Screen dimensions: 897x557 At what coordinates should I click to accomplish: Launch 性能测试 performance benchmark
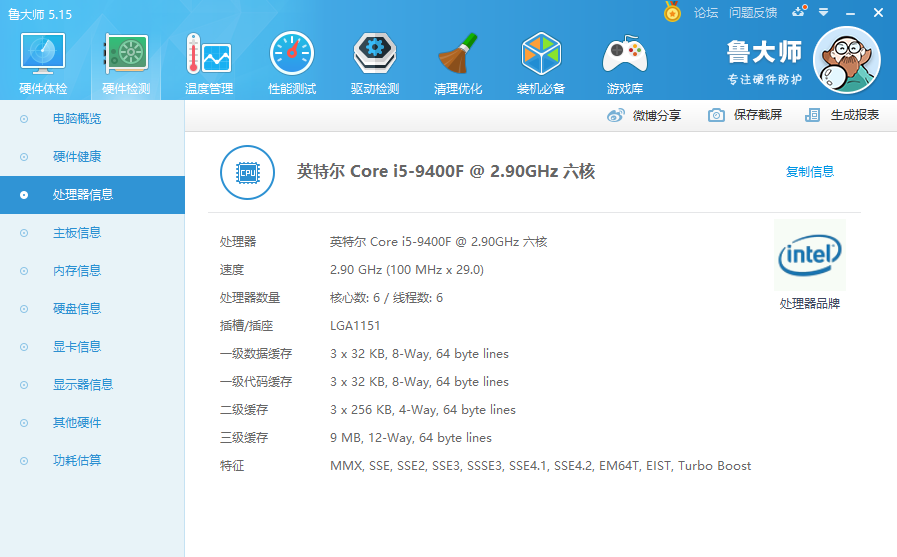292,64
